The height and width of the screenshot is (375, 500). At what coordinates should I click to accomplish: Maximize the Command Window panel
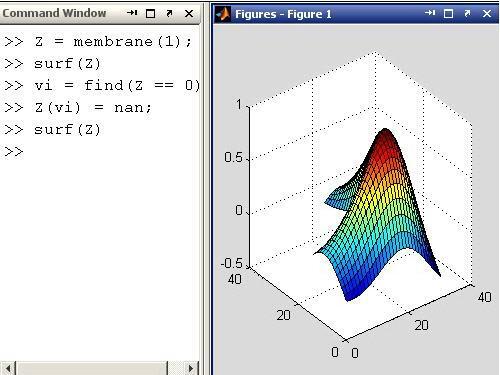click(151, 13)
